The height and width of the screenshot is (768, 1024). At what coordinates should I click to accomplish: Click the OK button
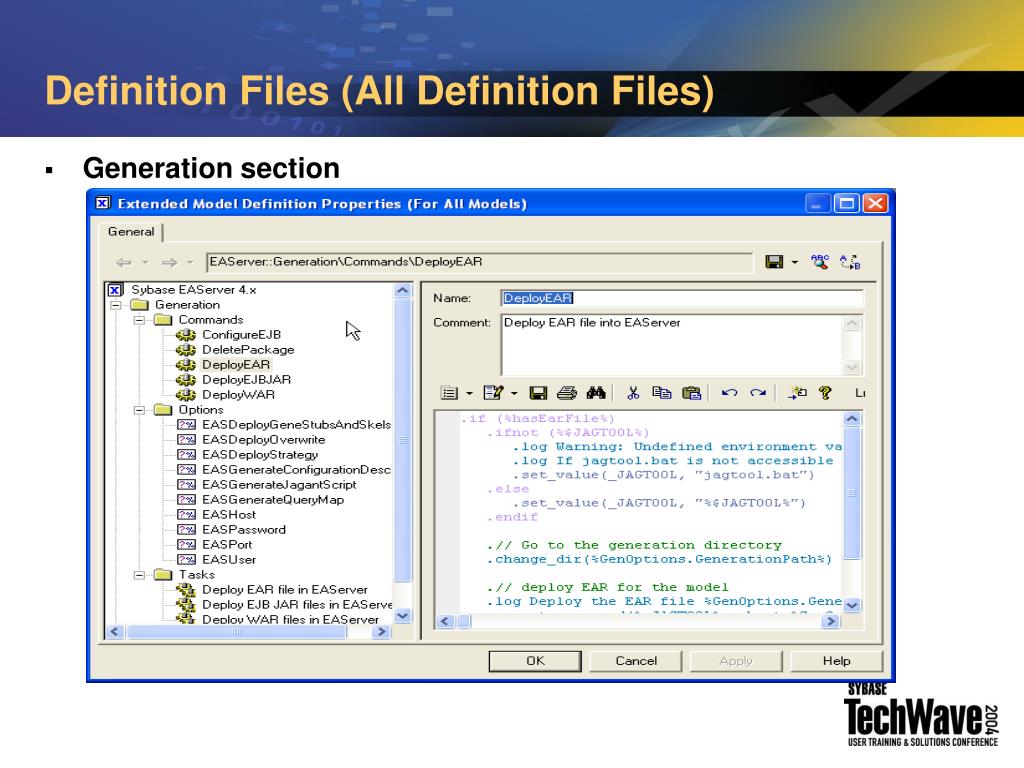point(535,661)
